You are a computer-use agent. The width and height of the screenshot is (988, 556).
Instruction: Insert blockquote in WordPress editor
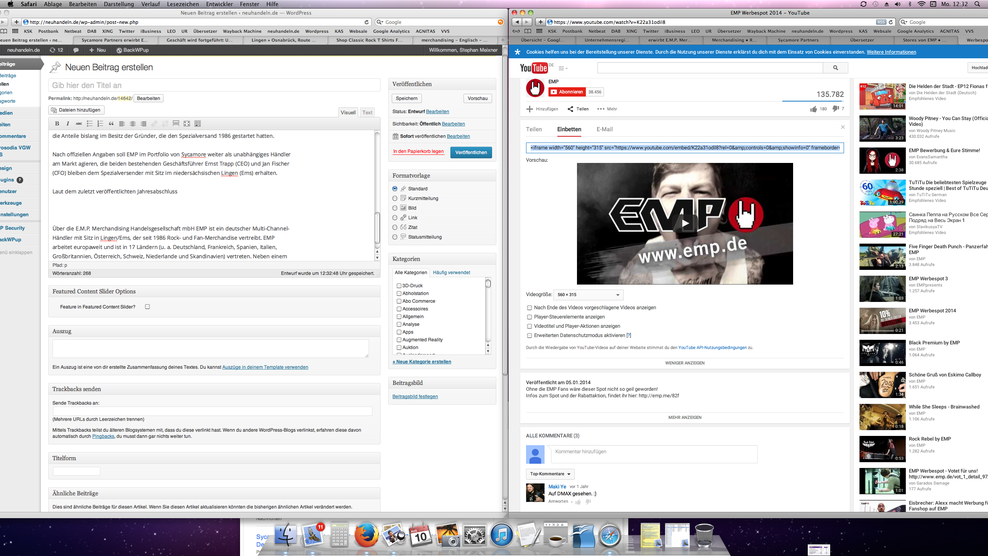click(111, 124)
